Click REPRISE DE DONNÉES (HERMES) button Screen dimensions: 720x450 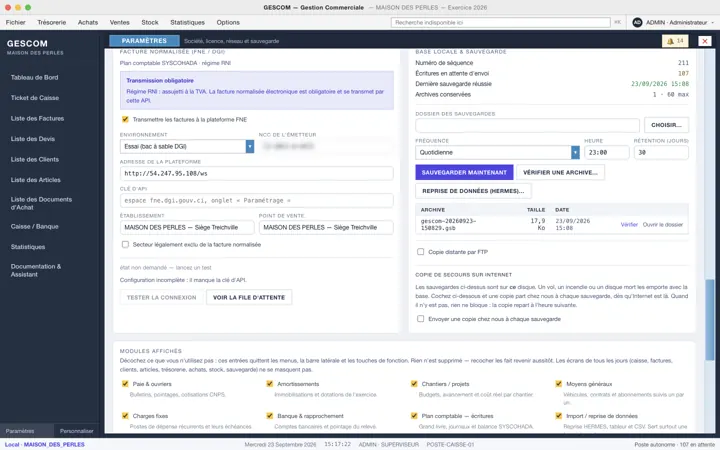473,191
